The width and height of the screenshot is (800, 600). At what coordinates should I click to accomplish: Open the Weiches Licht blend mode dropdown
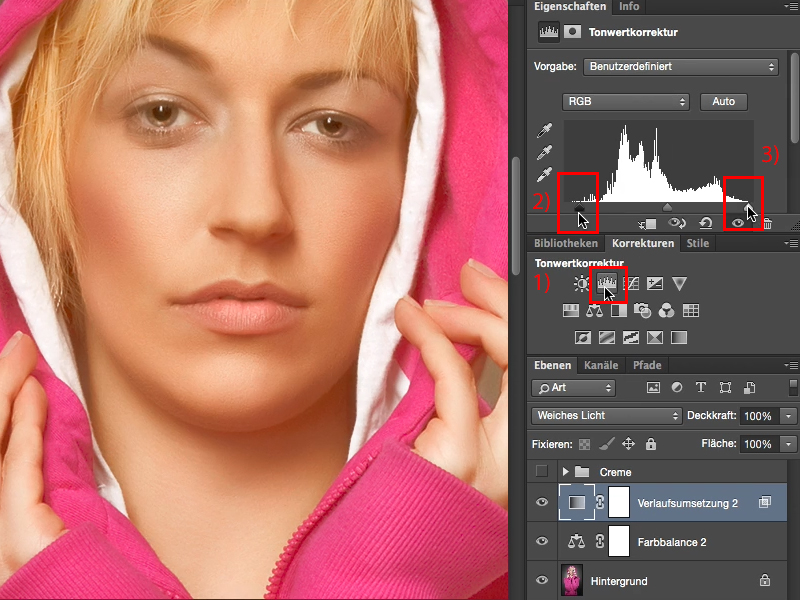605,416
